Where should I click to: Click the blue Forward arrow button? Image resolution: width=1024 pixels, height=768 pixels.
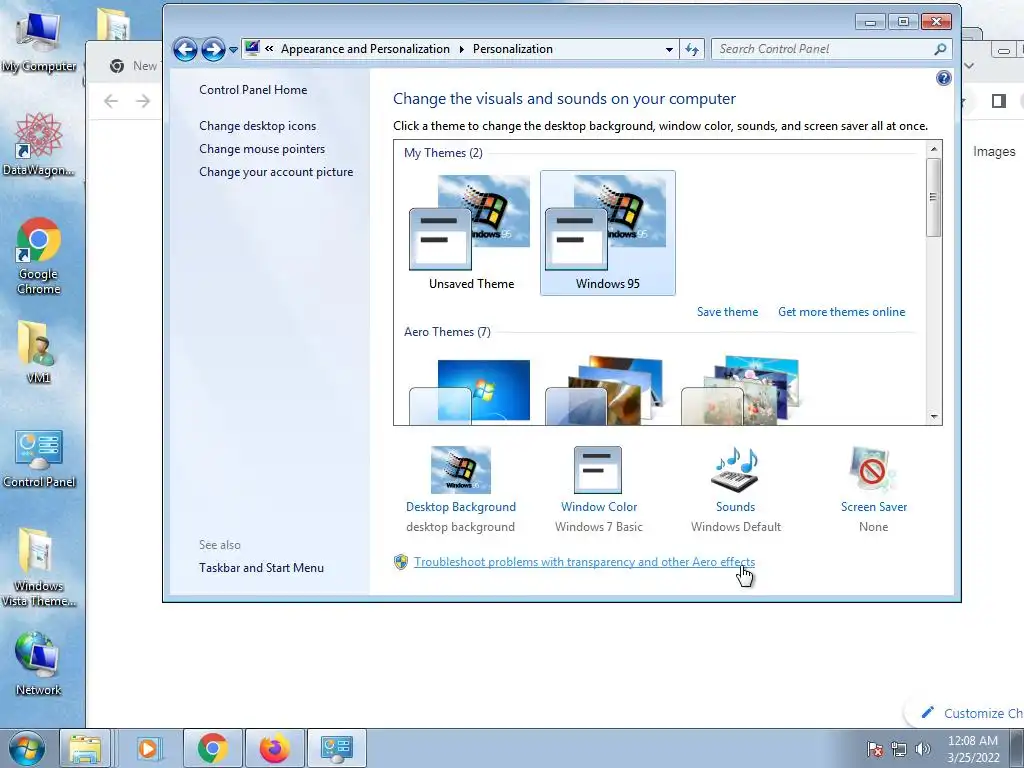214,49
